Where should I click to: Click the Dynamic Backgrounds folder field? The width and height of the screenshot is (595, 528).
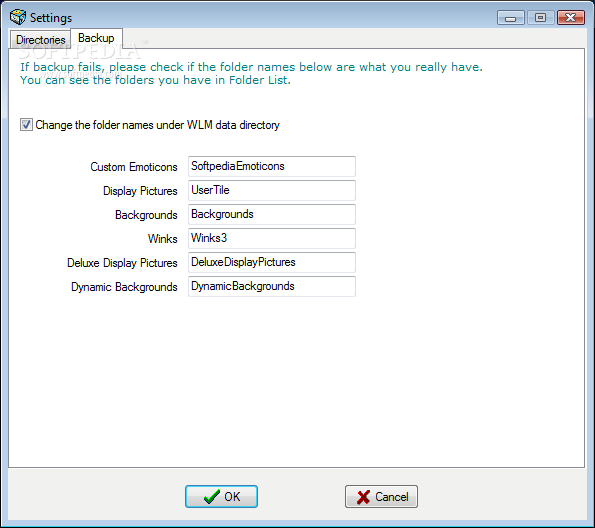click(x=272, y=286)
